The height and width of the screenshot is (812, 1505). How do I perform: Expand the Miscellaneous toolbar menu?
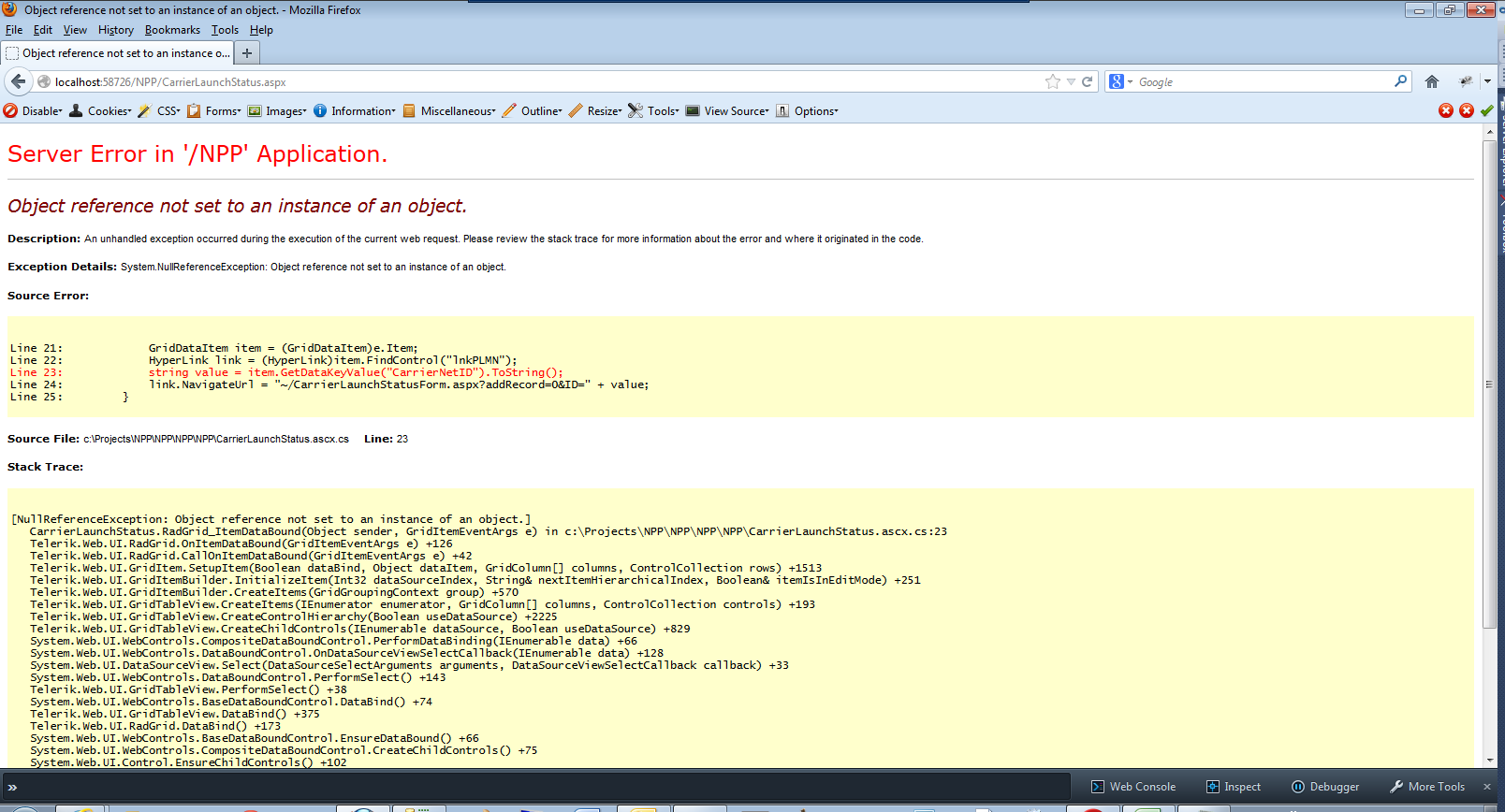point(449,110)
